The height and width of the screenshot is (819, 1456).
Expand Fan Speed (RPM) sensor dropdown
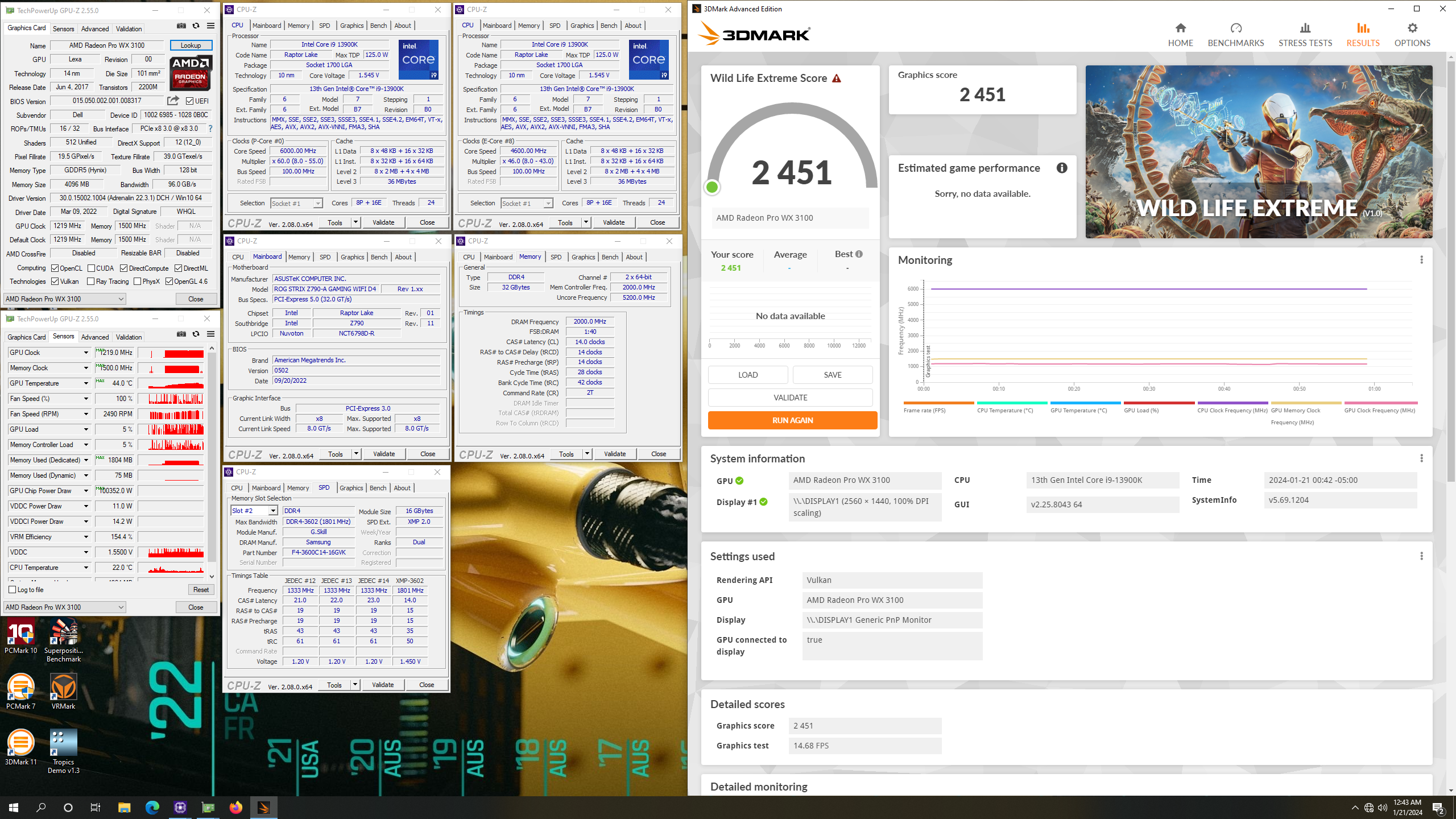pyautogui.click(x=86, y=414)
